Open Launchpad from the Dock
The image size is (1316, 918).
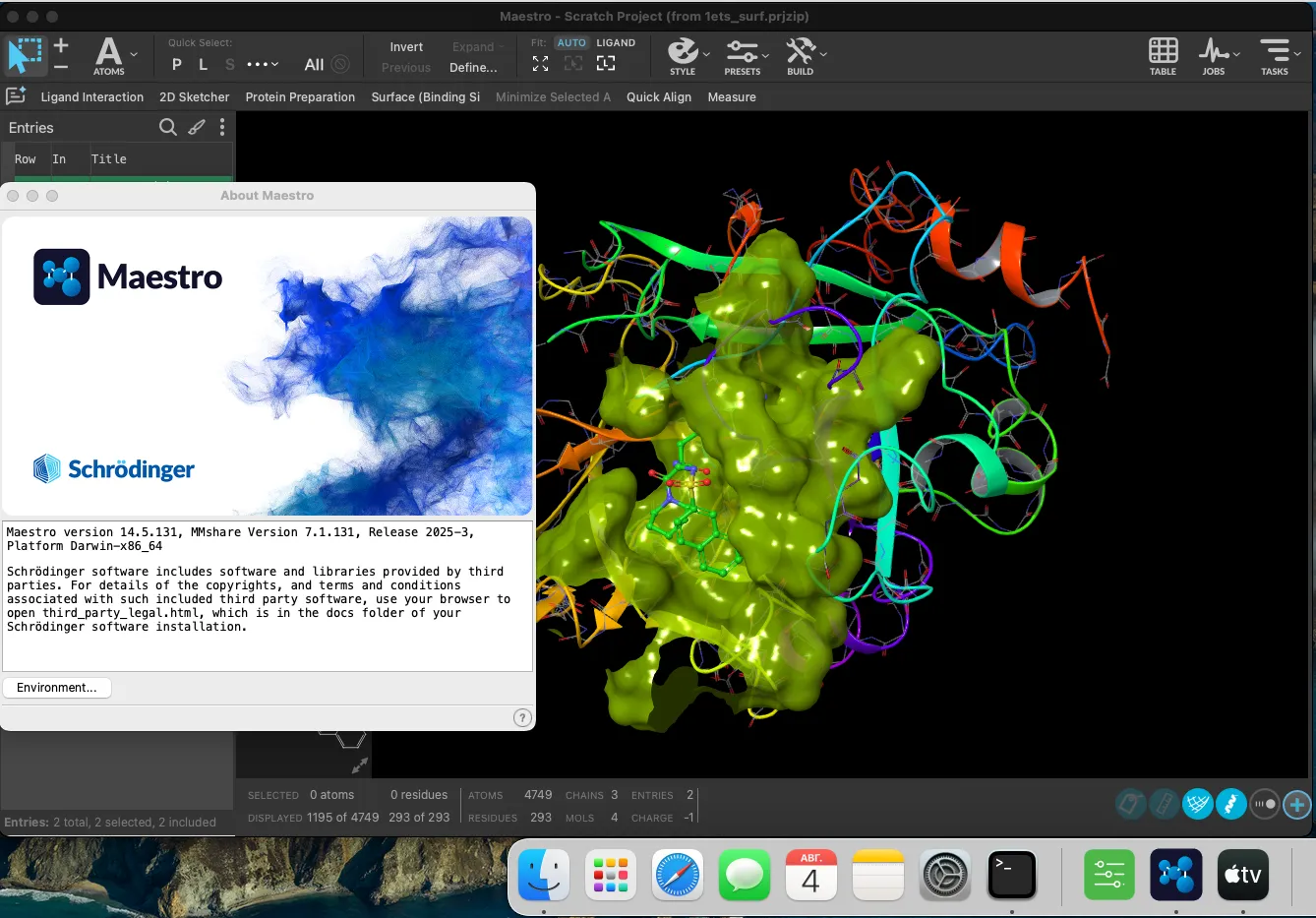tap(611, 875)
